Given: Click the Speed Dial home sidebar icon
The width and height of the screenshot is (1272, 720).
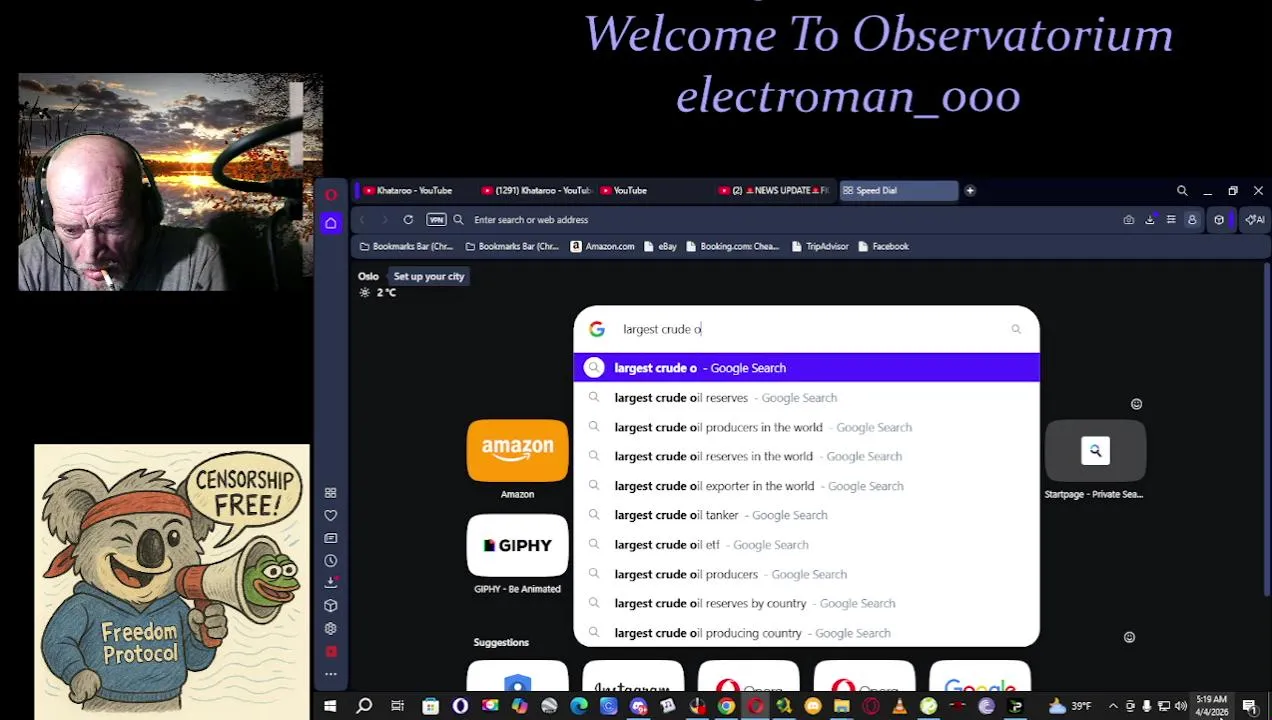Looking at the screenshot, I should pos(331,223).
